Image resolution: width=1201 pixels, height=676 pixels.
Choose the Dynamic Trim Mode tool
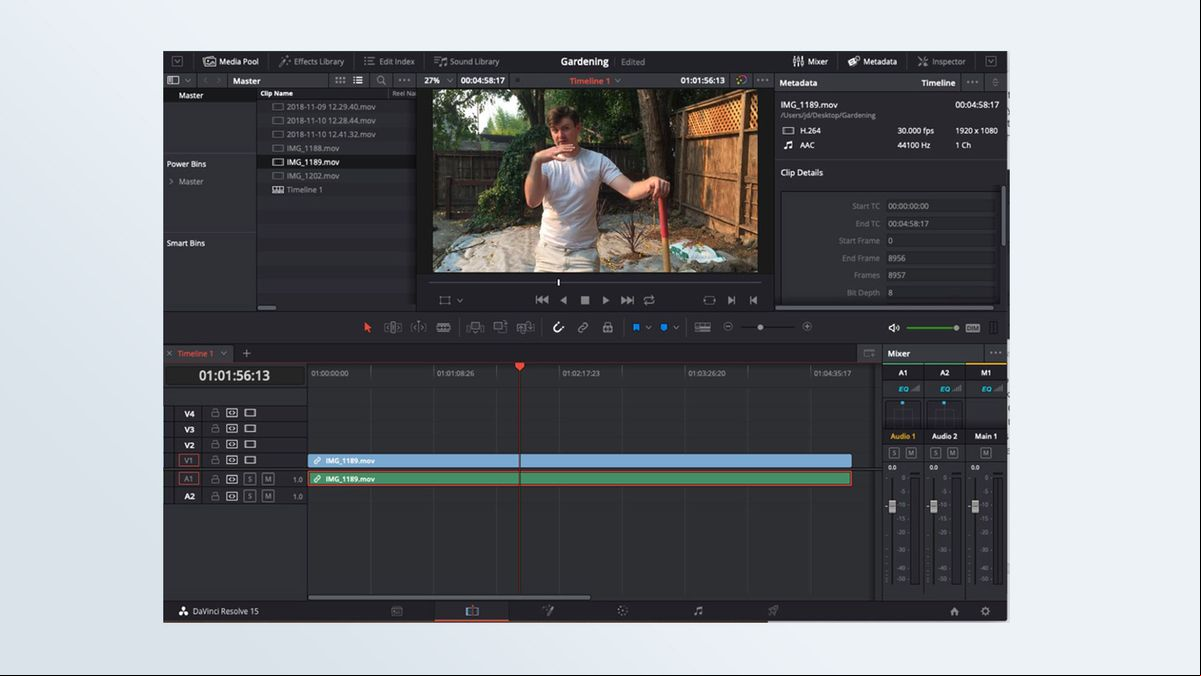(418, 327)
